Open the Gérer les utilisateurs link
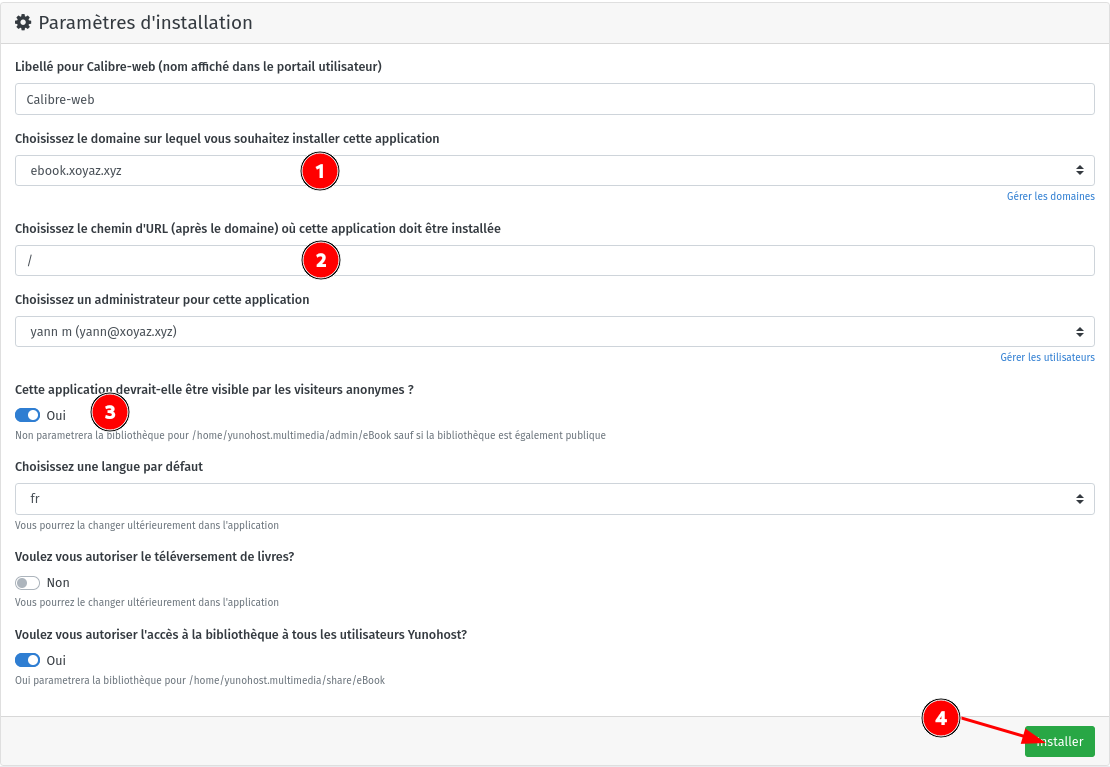 pyautogui.click(x=1047, y=357)
